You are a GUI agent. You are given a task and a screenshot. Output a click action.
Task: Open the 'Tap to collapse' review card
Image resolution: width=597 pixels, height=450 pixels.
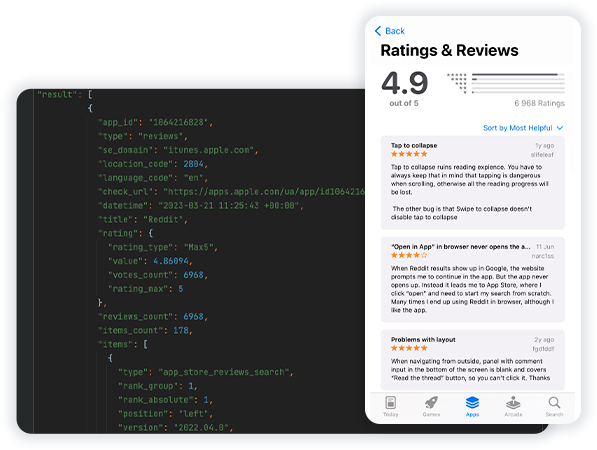pos(472,182)
